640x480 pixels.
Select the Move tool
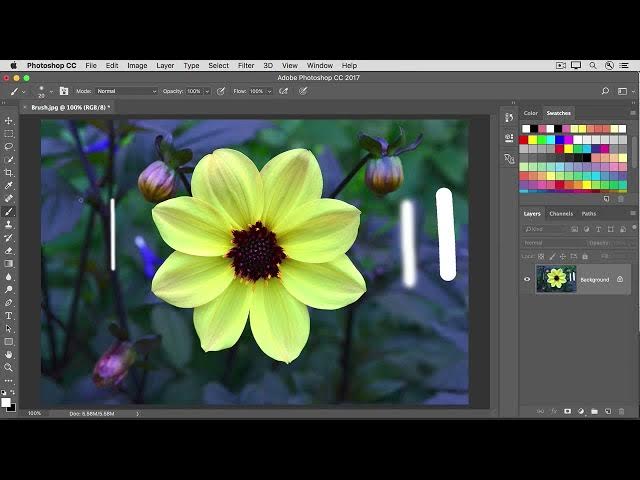[x=9, y=122]
